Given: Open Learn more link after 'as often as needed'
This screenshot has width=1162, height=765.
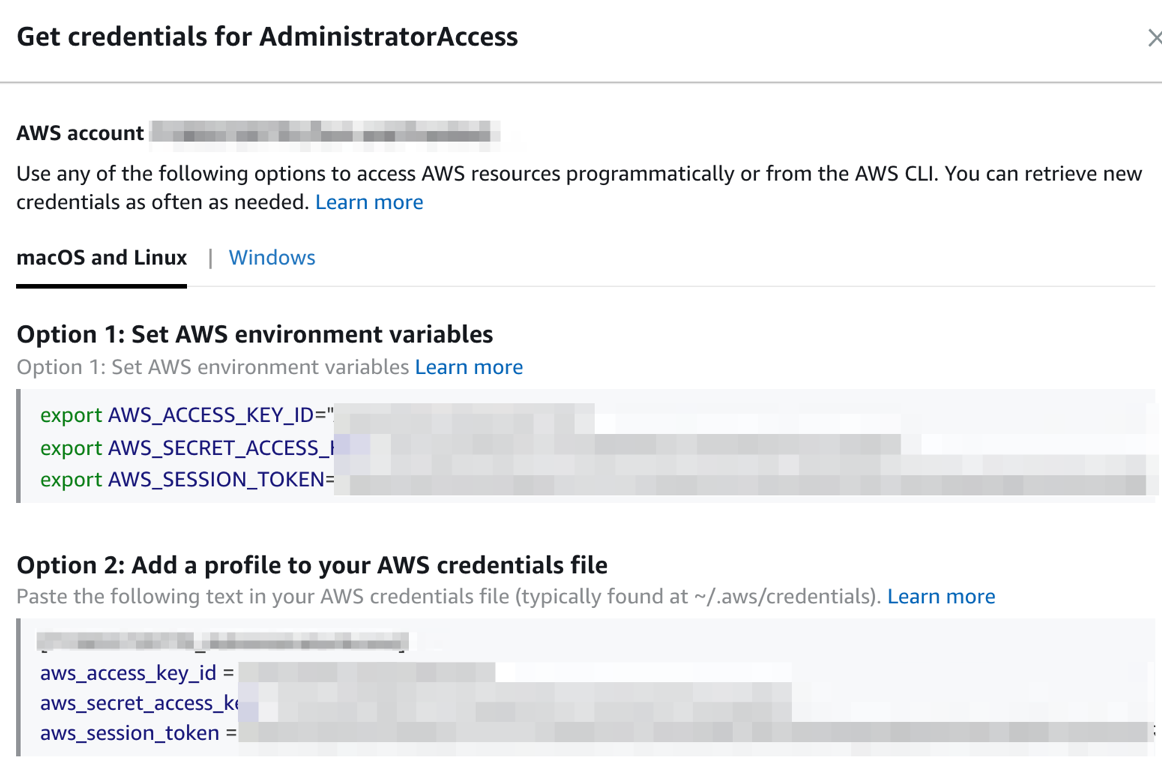Looking at the screenshot, I should 369,202.
